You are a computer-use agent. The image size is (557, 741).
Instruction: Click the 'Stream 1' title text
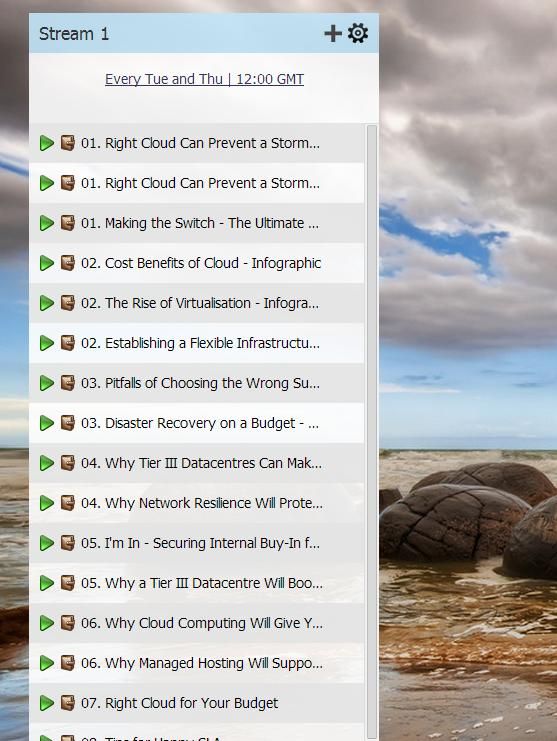click(x=74, y=34)
